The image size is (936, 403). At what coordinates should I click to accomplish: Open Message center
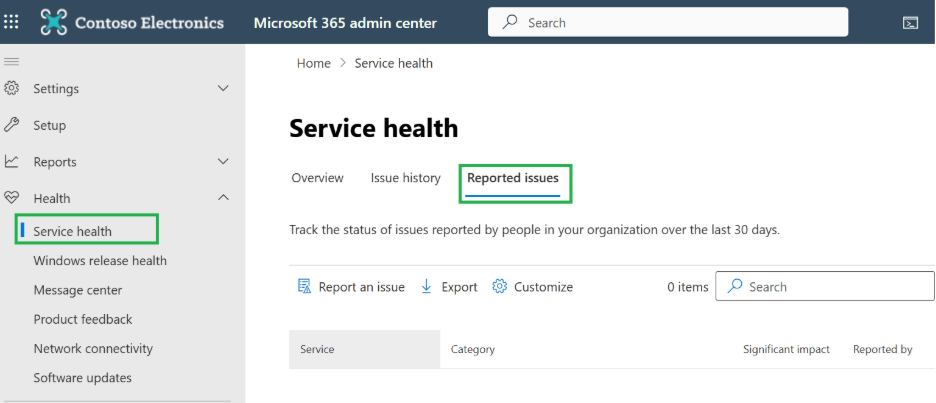point(78,290)
